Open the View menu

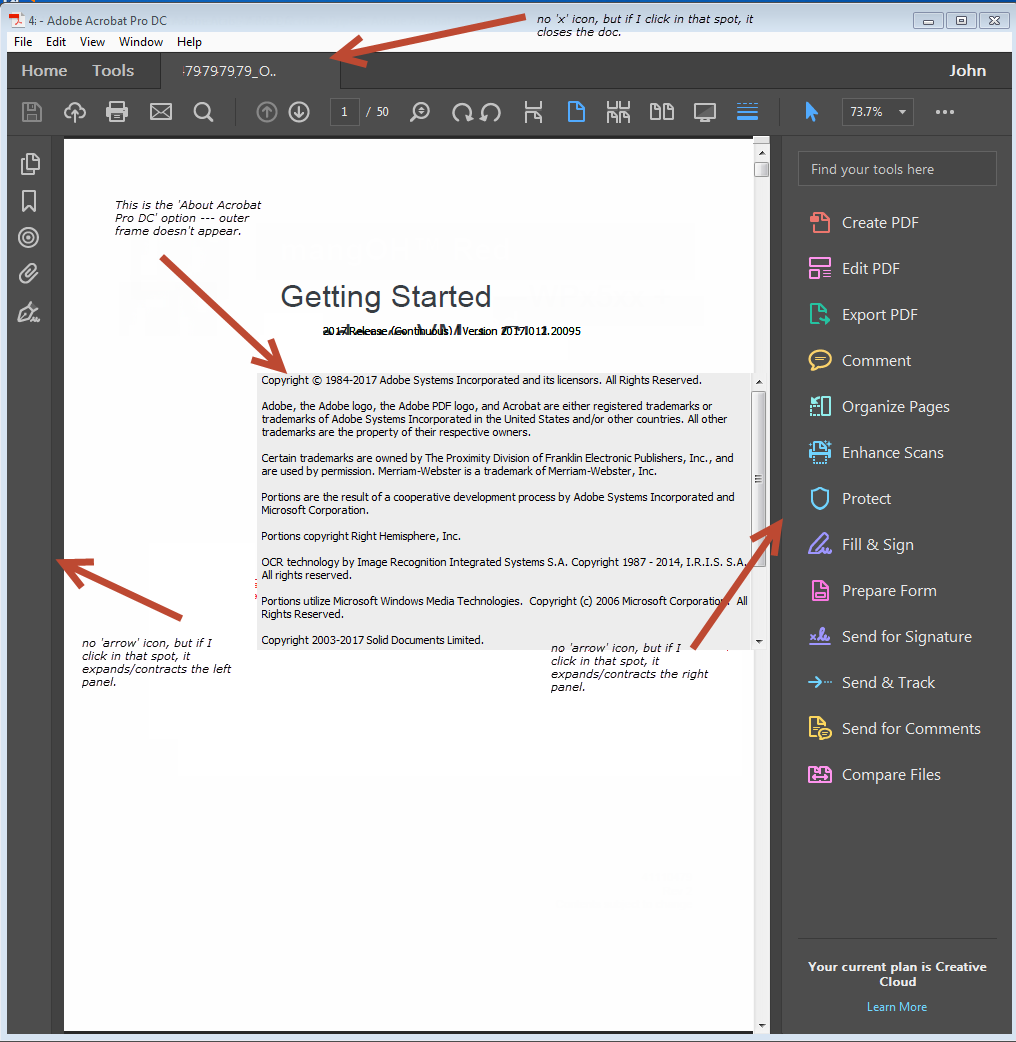point(92,42)
